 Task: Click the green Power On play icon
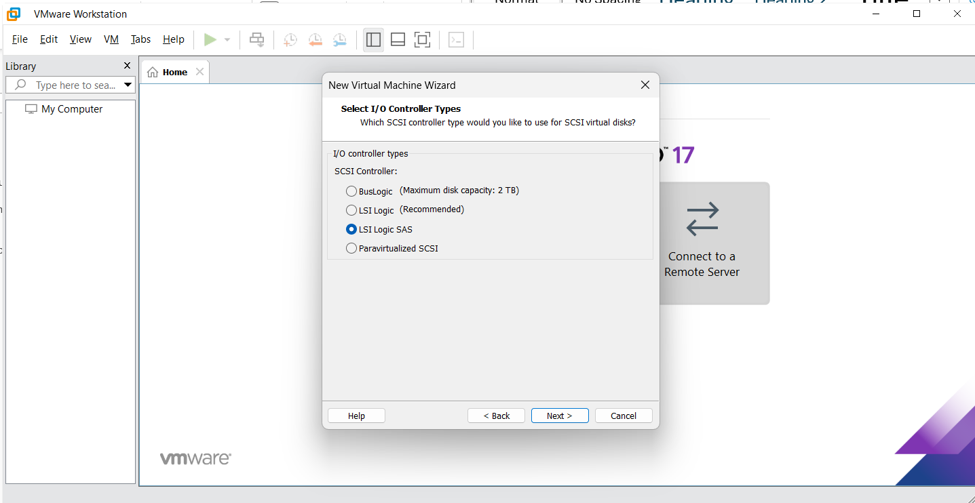pos(210,40)
